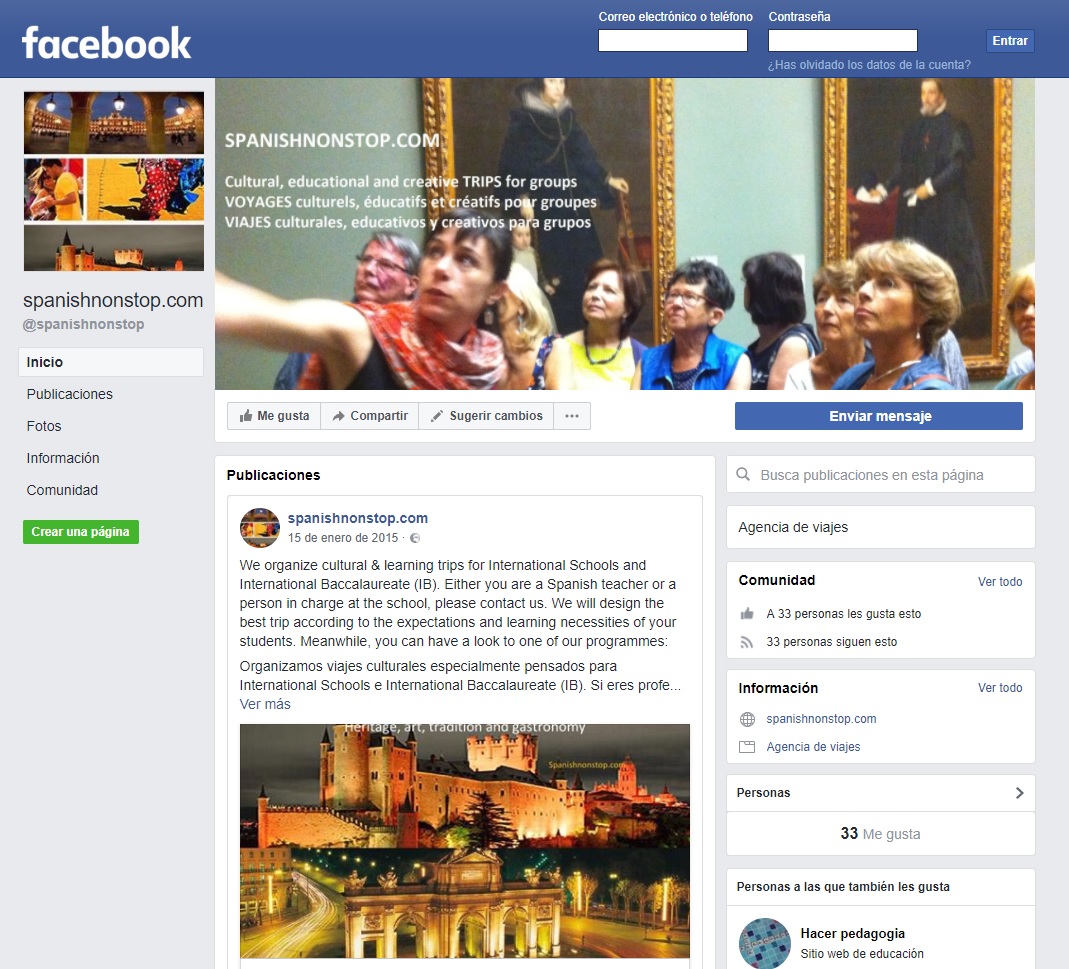Open the castle photo in the post

tap(464, 840)
